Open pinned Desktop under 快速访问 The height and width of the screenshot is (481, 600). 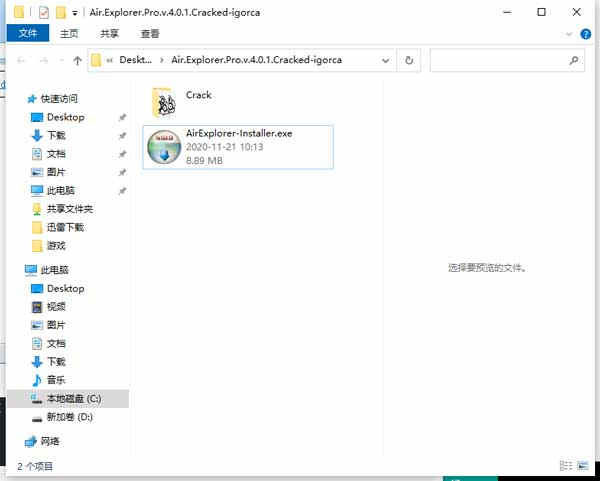point(65,117)
